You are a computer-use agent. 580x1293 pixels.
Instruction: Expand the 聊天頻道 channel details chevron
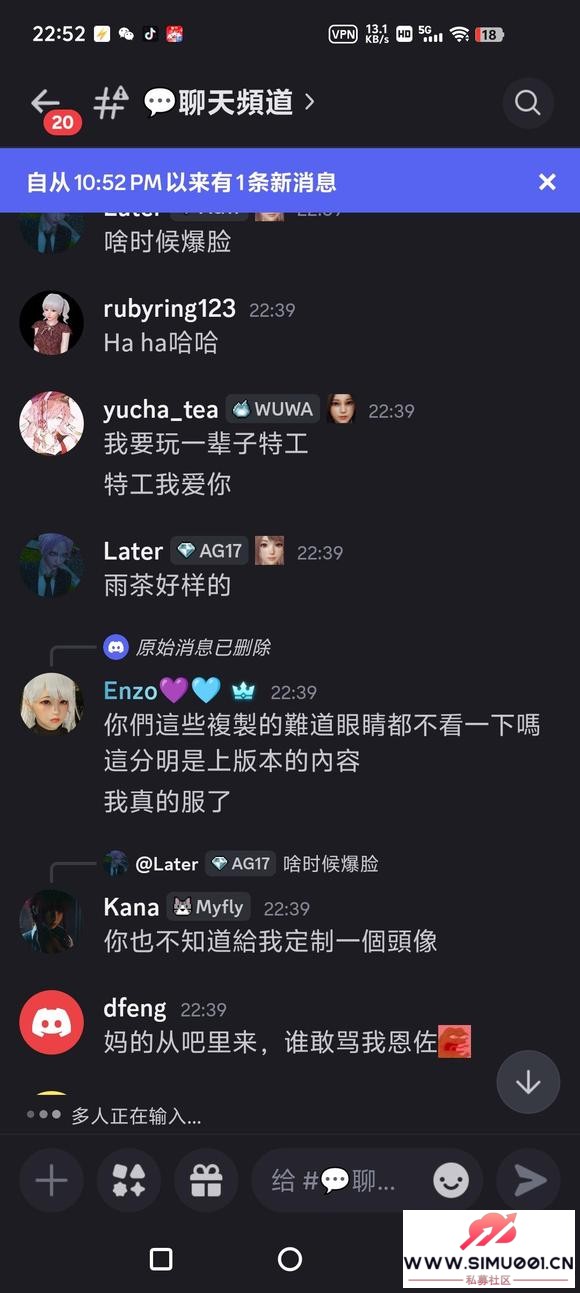pos(310,101)
